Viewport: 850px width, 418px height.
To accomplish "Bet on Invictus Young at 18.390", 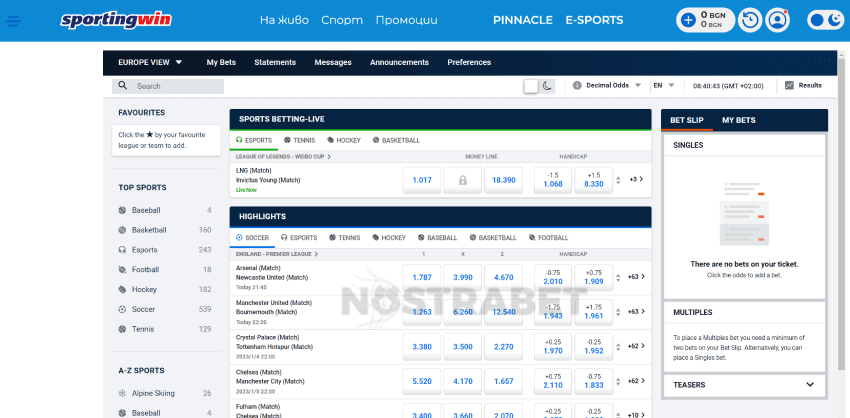I will pyautogui.click(x=504, y=180).
